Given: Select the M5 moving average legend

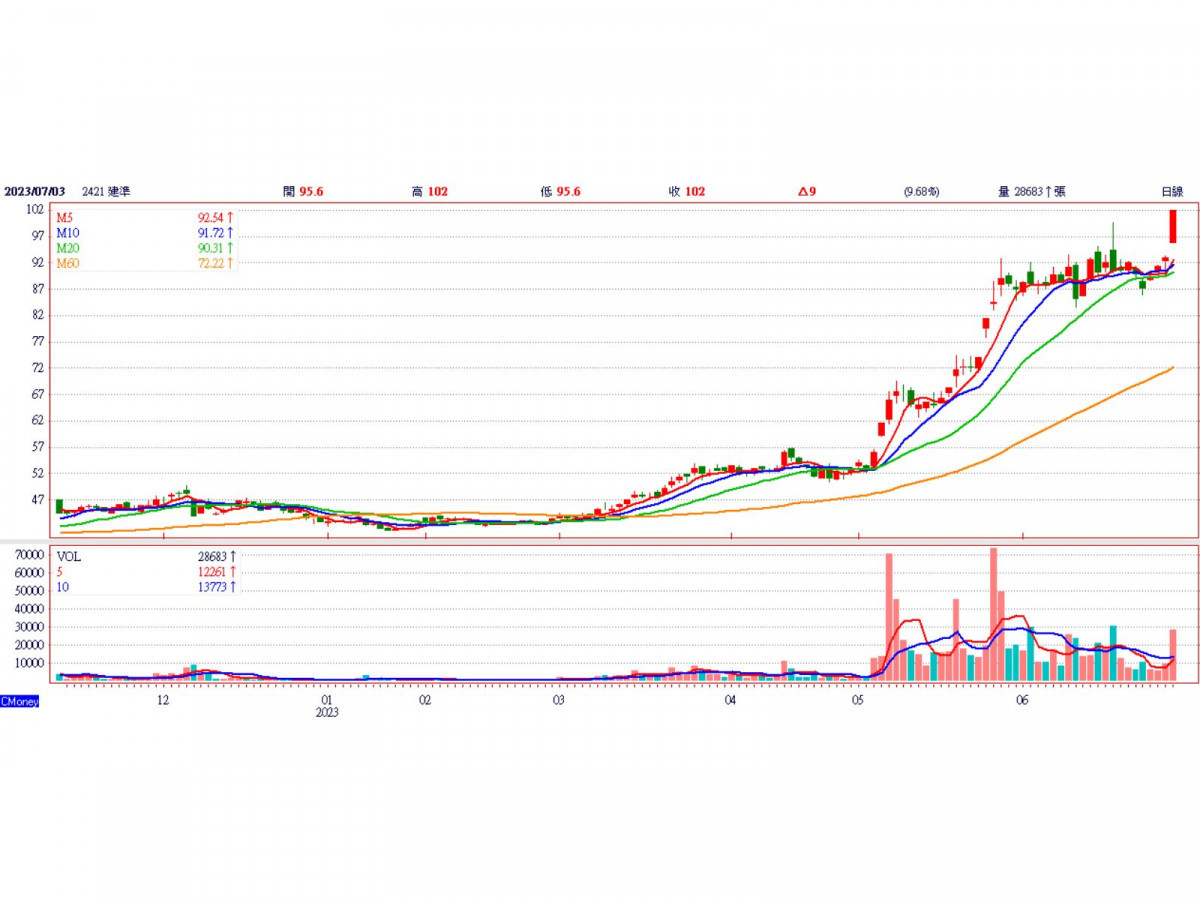Looking at the screenshot, I should point(145,217).
